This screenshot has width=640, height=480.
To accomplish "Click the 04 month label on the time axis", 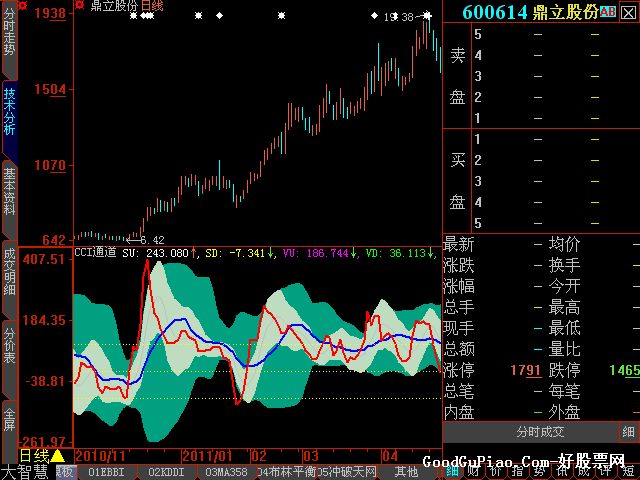I will click(x=390, y=456).
